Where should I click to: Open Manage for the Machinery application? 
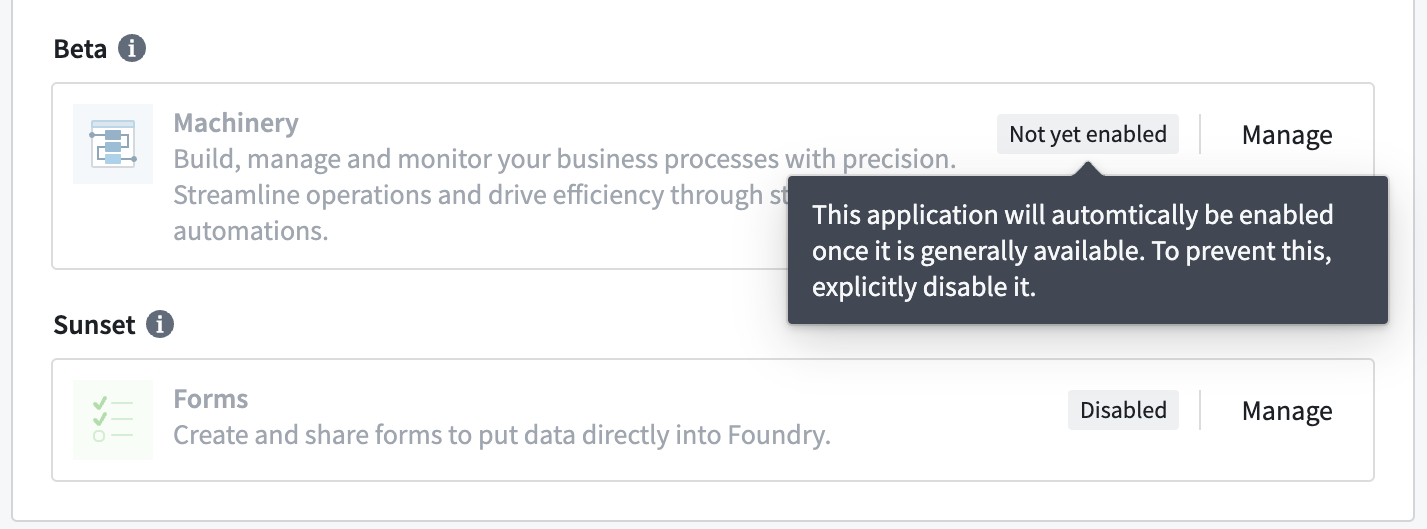click(1287, 134)
